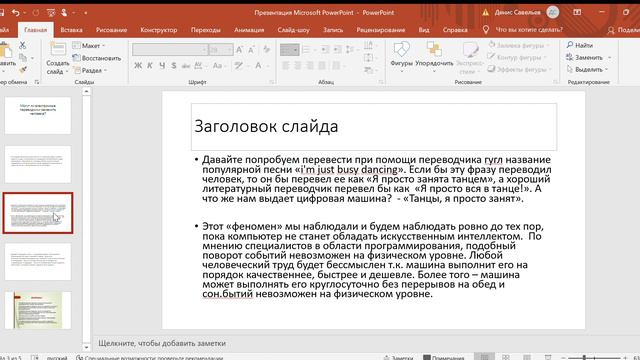This screenshot has width=640, height=360.
Task: Select the Format Painter brush icon
Action: coord(23,70)
